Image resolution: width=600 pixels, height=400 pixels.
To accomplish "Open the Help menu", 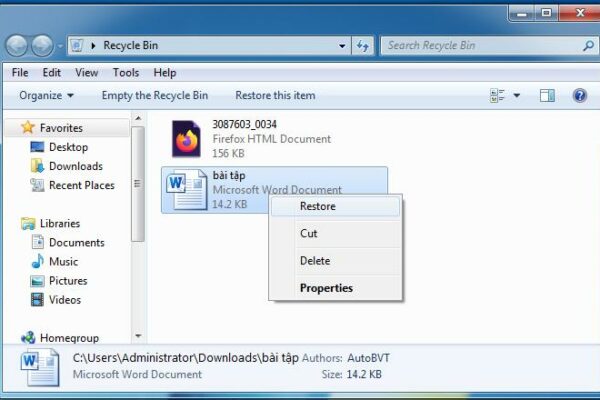I will (165, 72).
